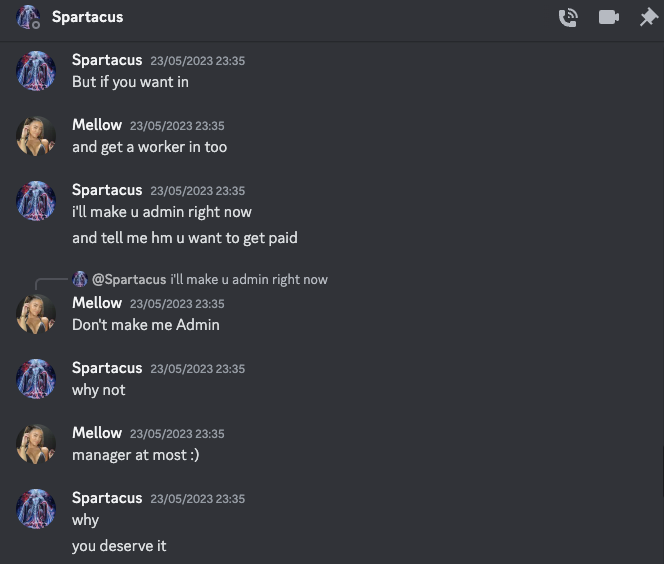The image size is (664, 564).
Task: Start a voice call with Spartacus
Action: pyautogui.click(x=568, y=17)
